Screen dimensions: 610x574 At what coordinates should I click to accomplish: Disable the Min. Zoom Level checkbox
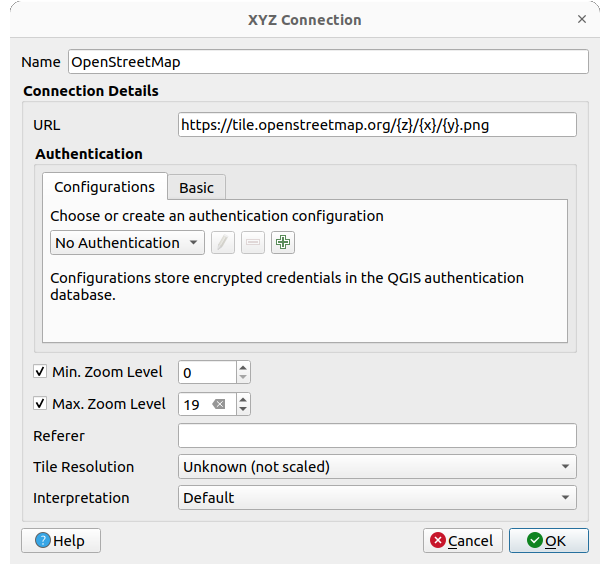pyautogui.click(x=40, y=372)
